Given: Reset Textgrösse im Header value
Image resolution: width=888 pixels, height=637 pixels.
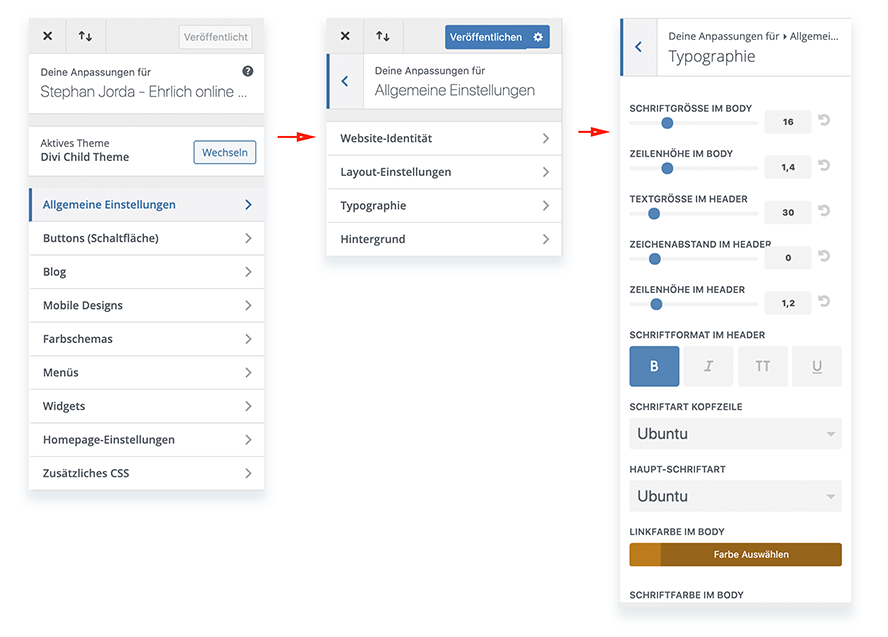Looking at the screenshot, I should (824, 211).
